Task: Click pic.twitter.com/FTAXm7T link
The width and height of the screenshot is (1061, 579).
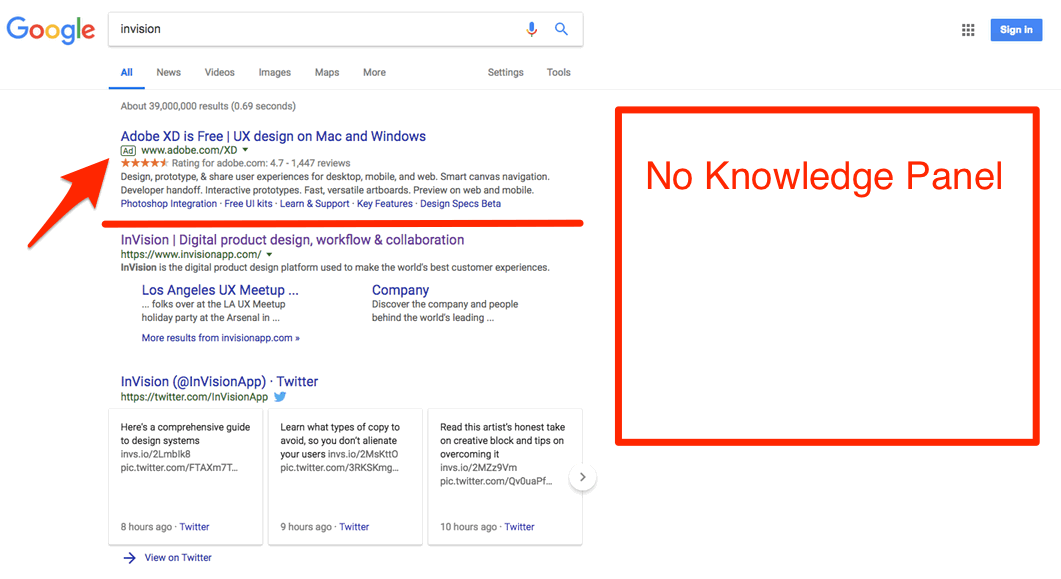Action: pos(179,467)
